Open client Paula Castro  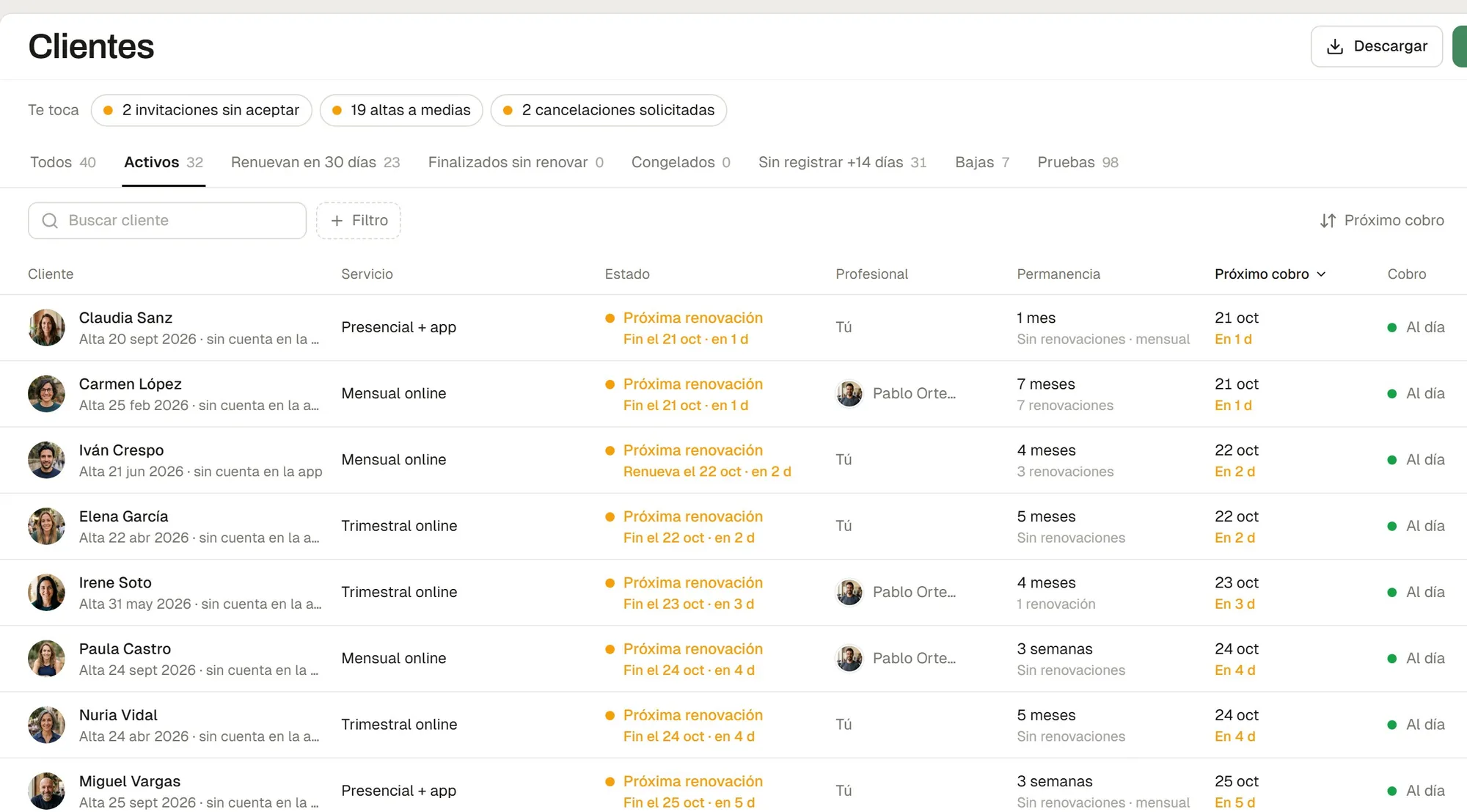point(125,649)
